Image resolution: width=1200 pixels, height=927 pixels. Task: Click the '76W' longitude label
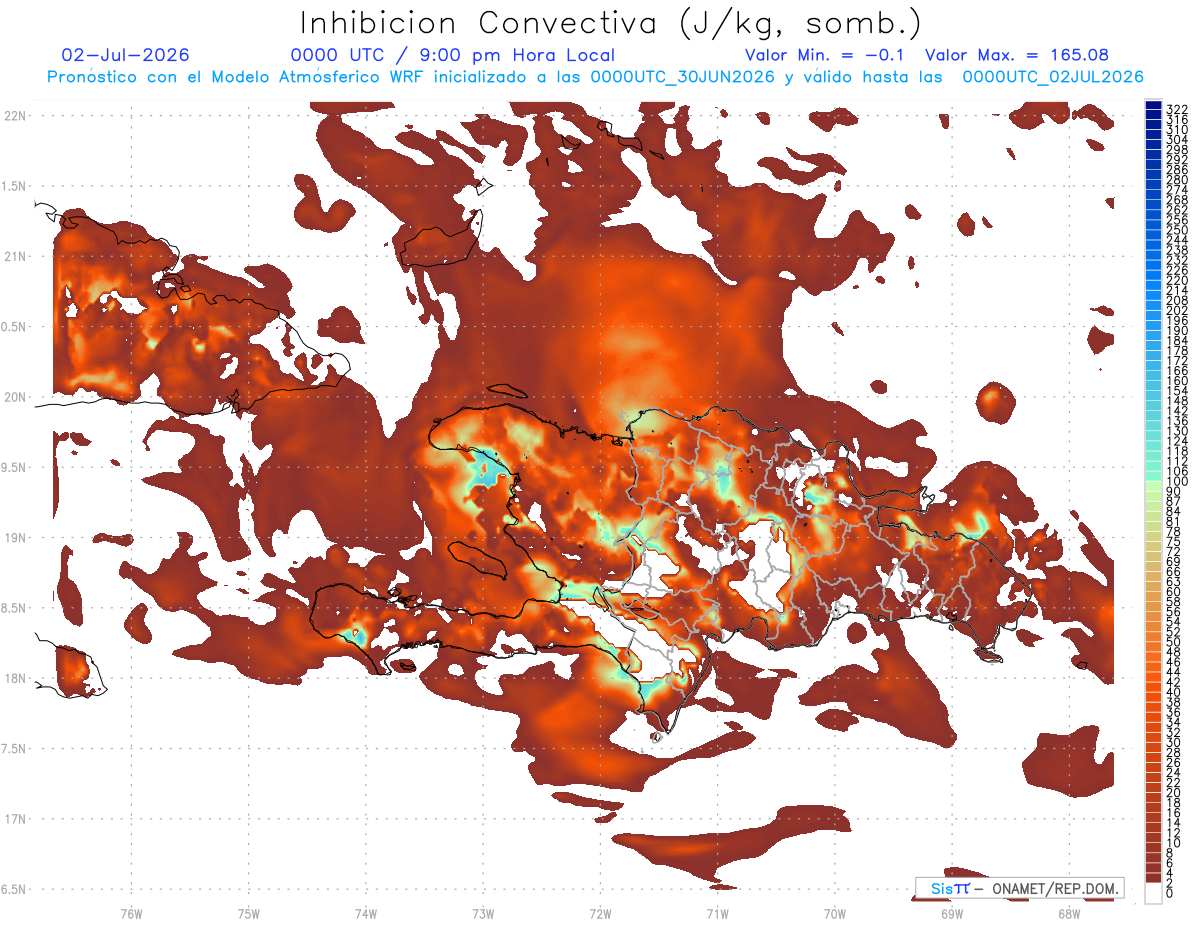(x=131, y=913)
